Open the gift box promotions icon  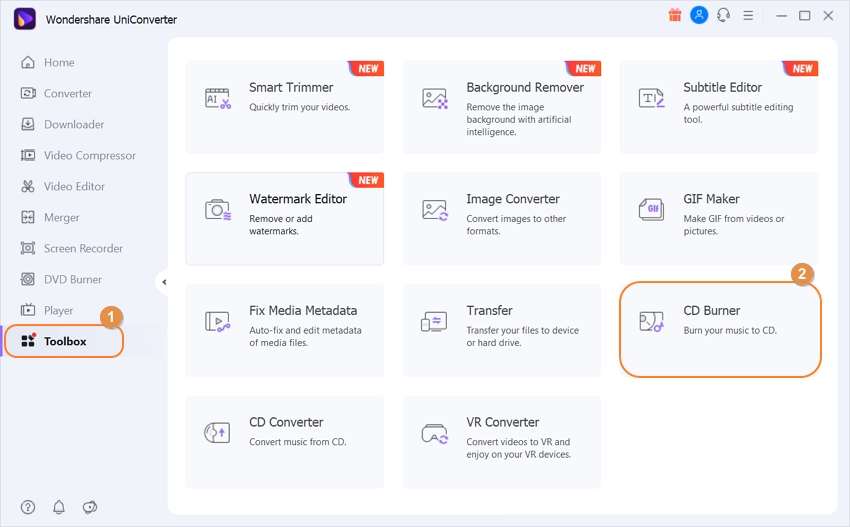674,15
